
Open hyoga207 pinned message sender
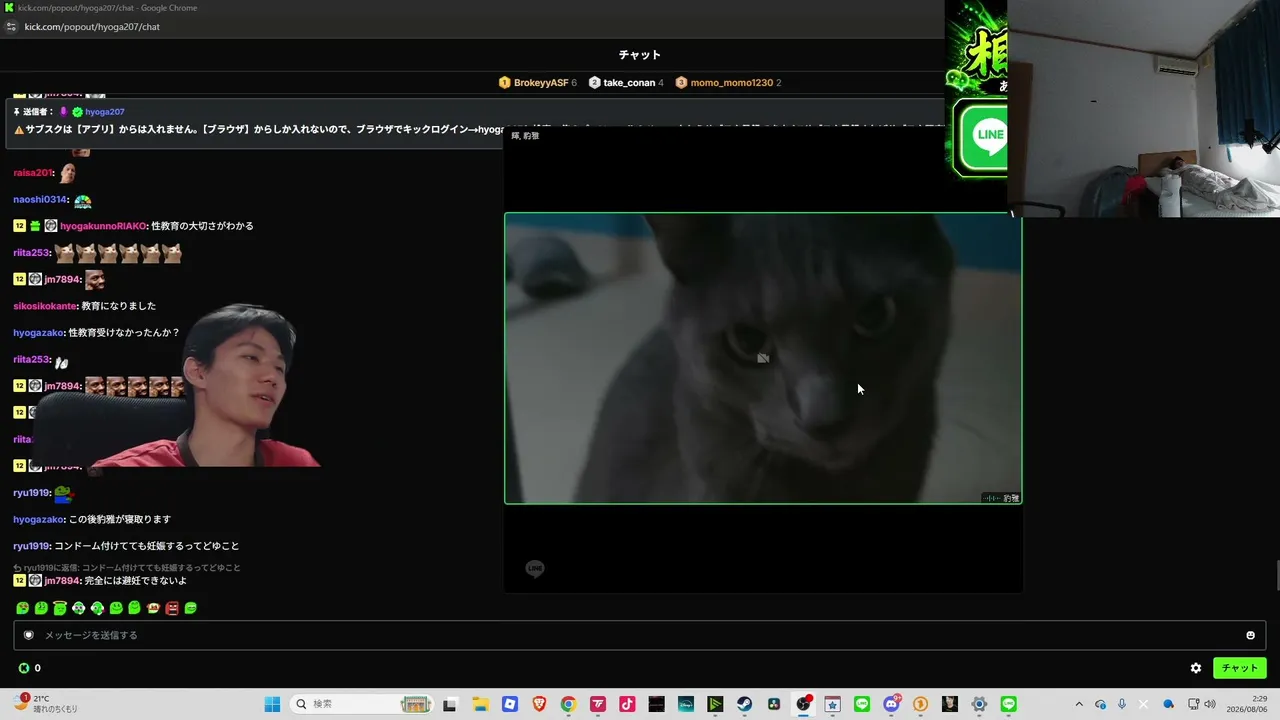pyautogui.click(x=105, y=112)
